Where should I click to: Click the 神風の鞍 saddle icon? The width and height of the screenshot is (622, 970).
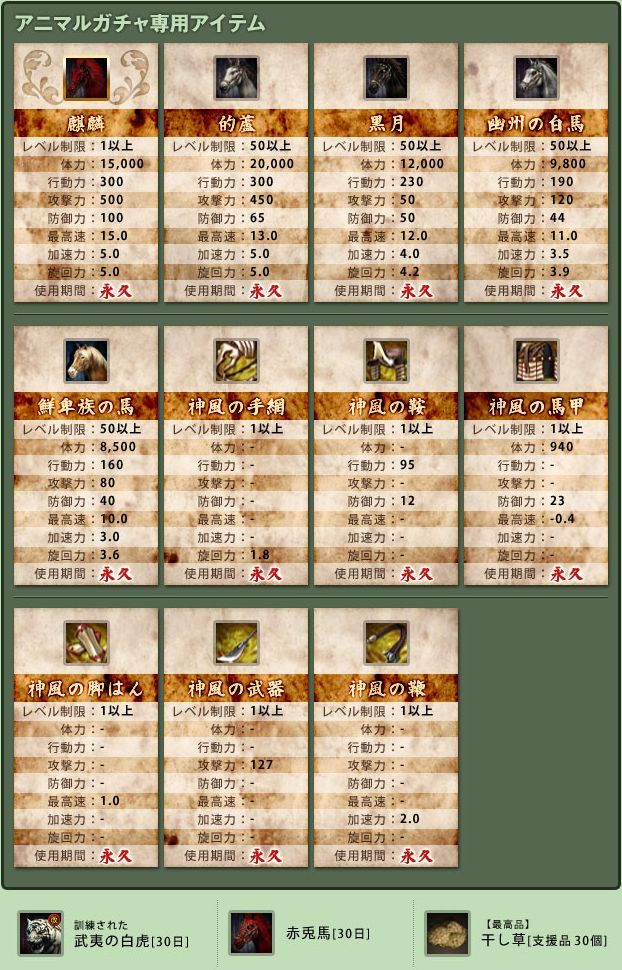[x=386, y=361]
